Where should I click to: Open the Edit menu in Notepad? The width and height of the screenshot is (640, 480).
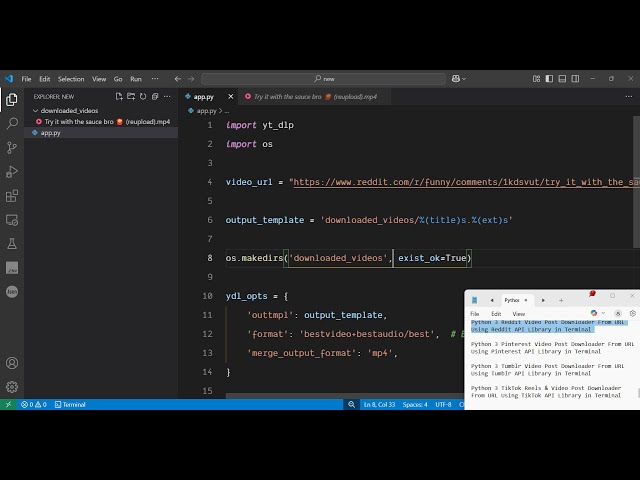pyautogui.click(x=496, y=313)
